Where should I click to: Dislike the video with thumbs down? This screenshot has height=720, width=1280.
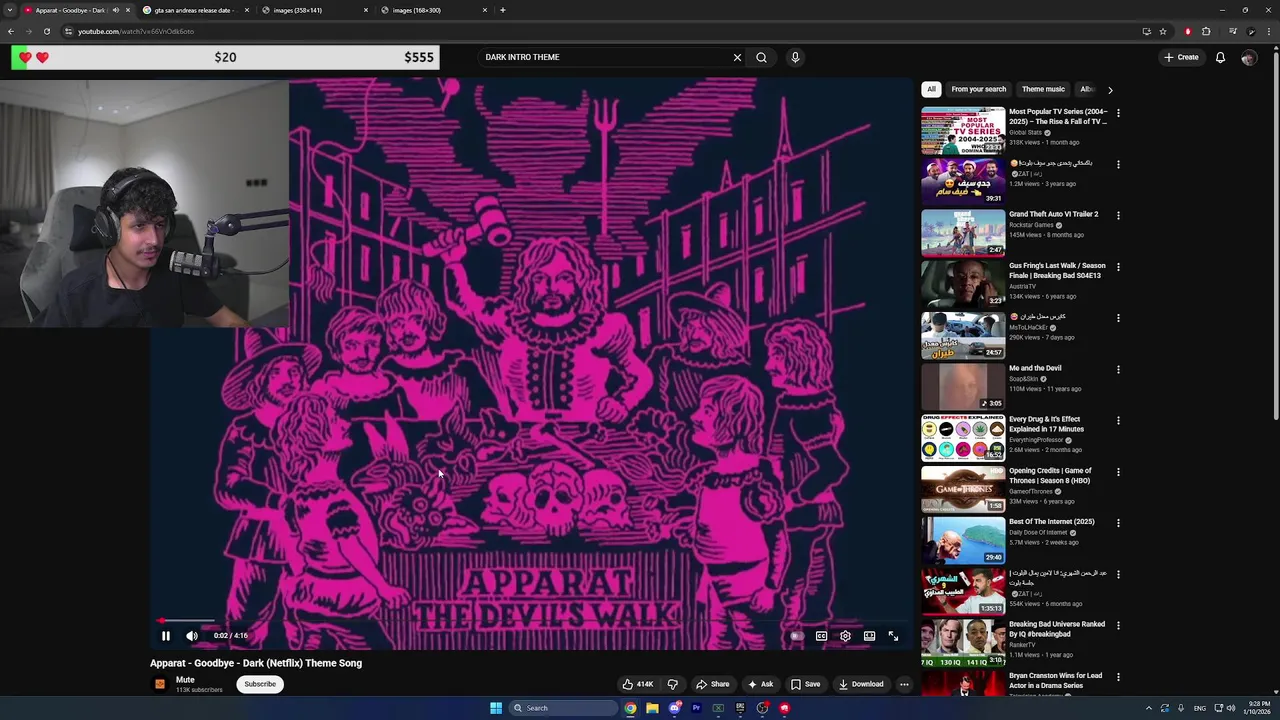coord(673,684)
